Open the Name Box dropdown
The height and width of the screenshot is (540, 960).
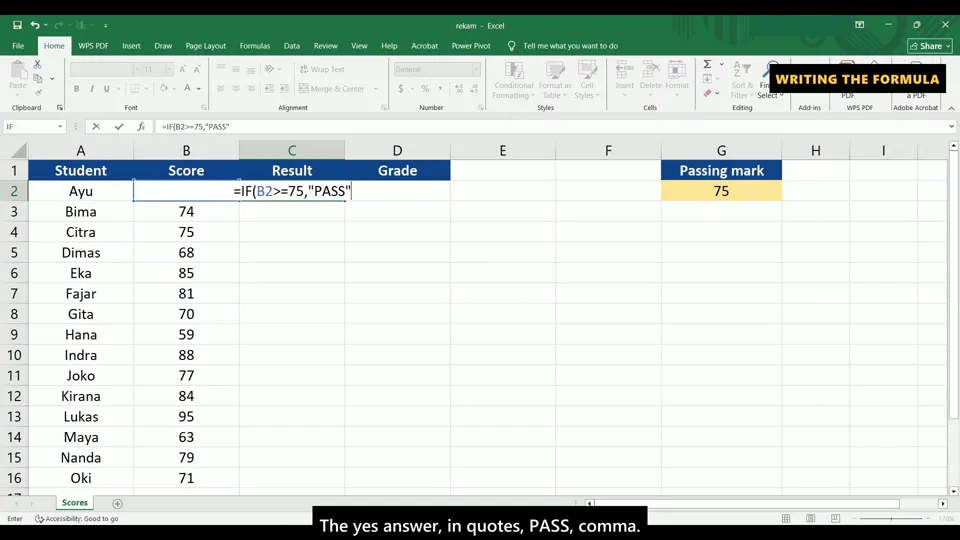[60, 127]
